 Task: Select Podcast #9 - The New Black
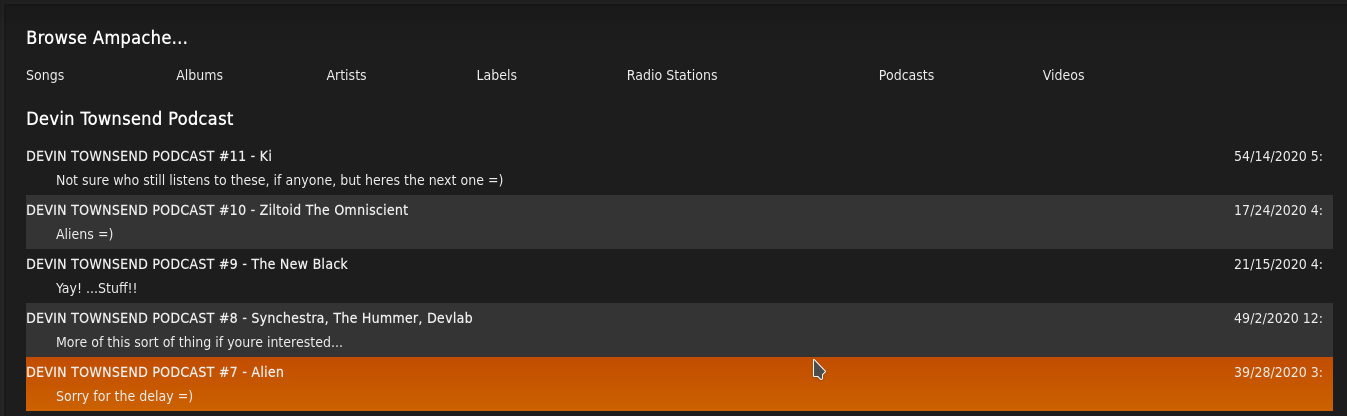(x=187, y=264)
